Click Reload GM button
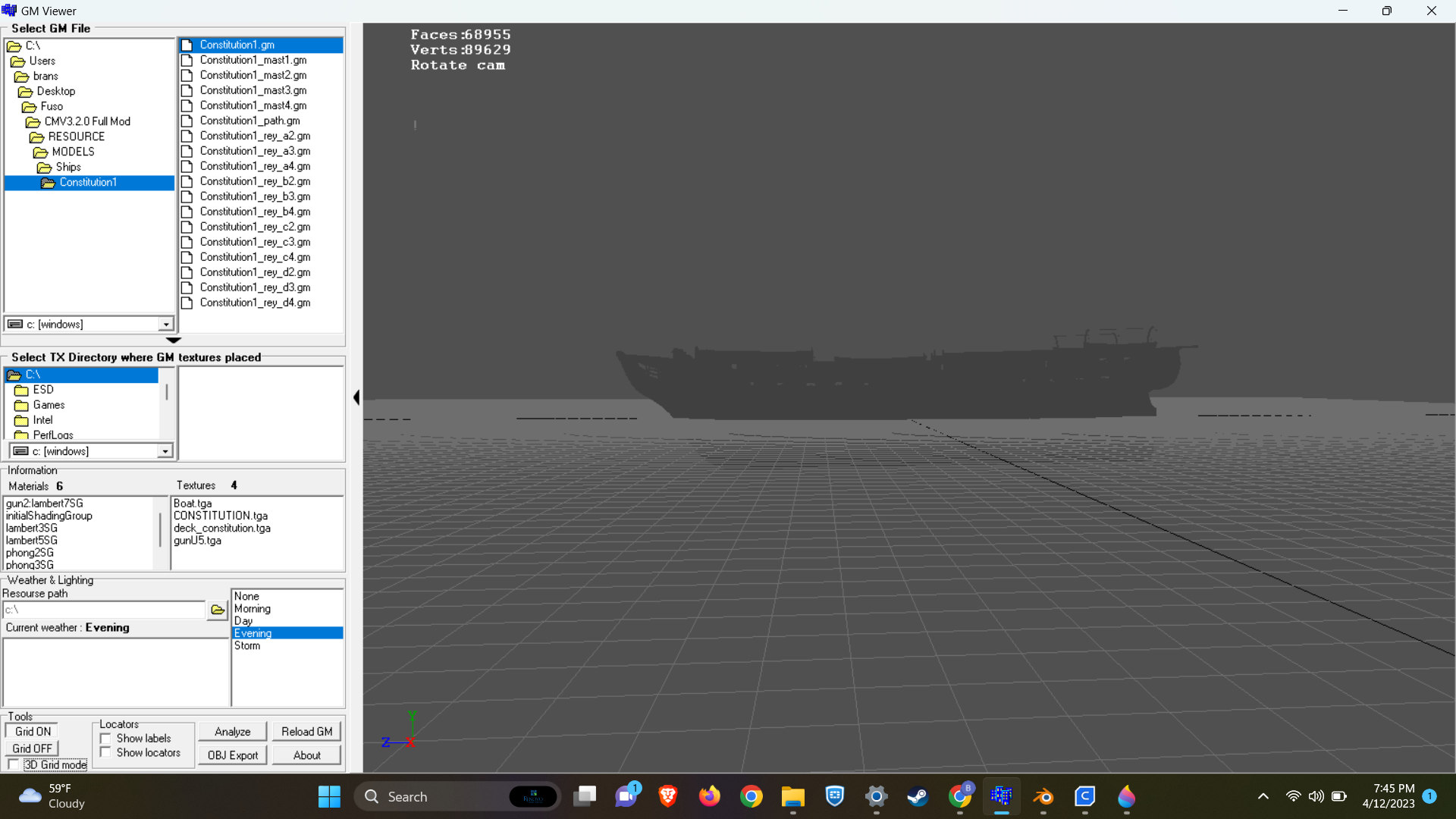Viewport: 1456px width, 819px height. click(307, 732)
